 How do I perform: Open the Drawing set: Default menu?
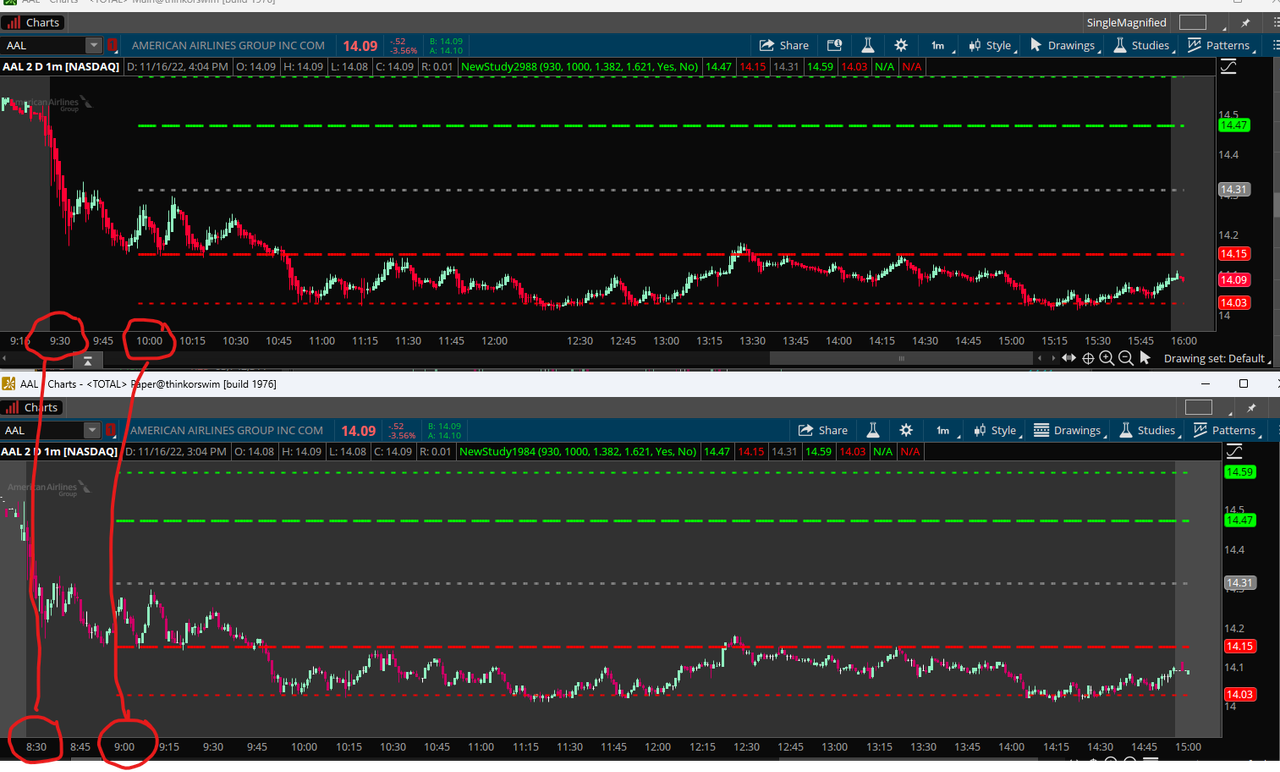1217,358
